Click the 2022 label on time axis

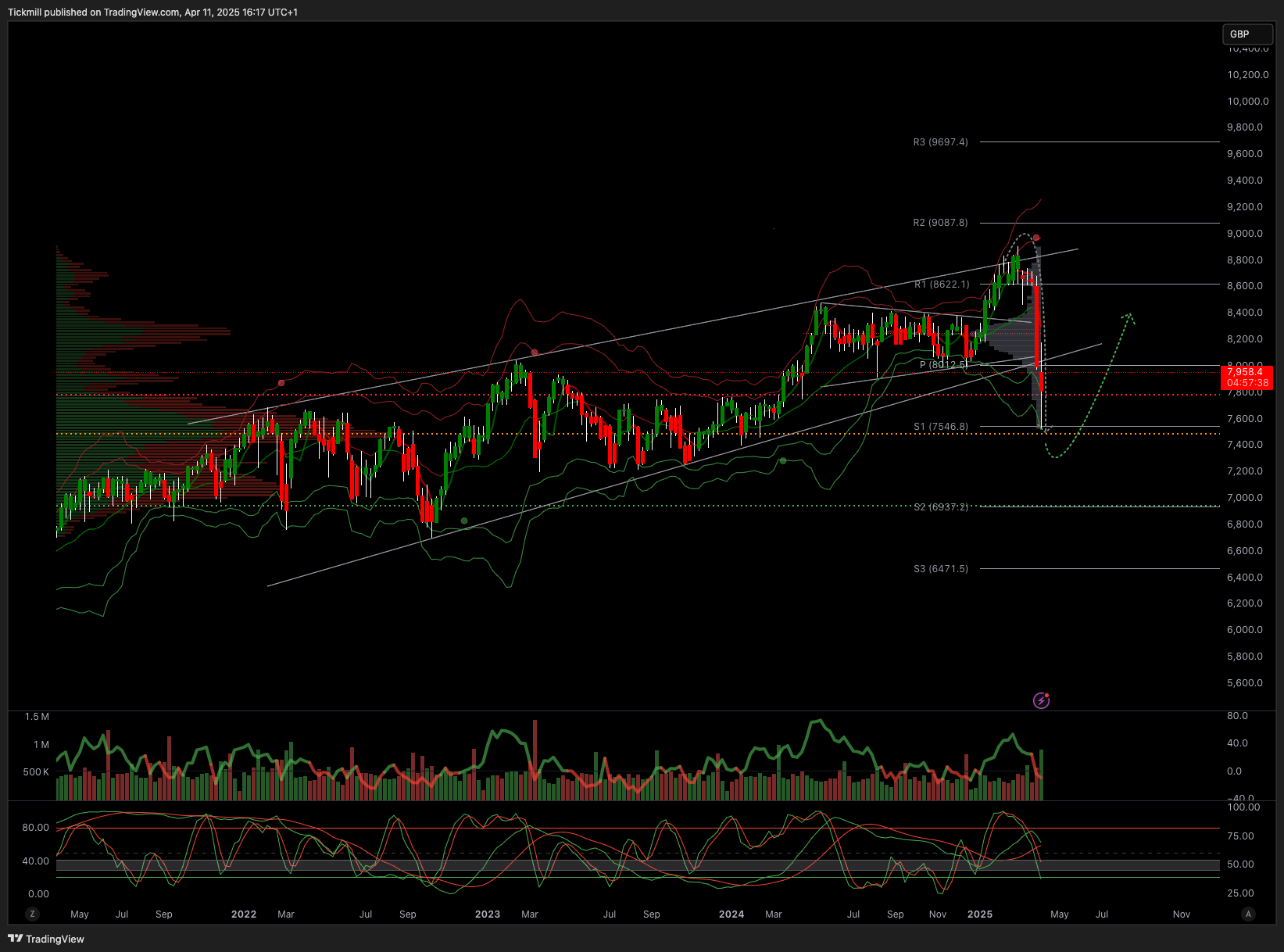coord(244,914)
